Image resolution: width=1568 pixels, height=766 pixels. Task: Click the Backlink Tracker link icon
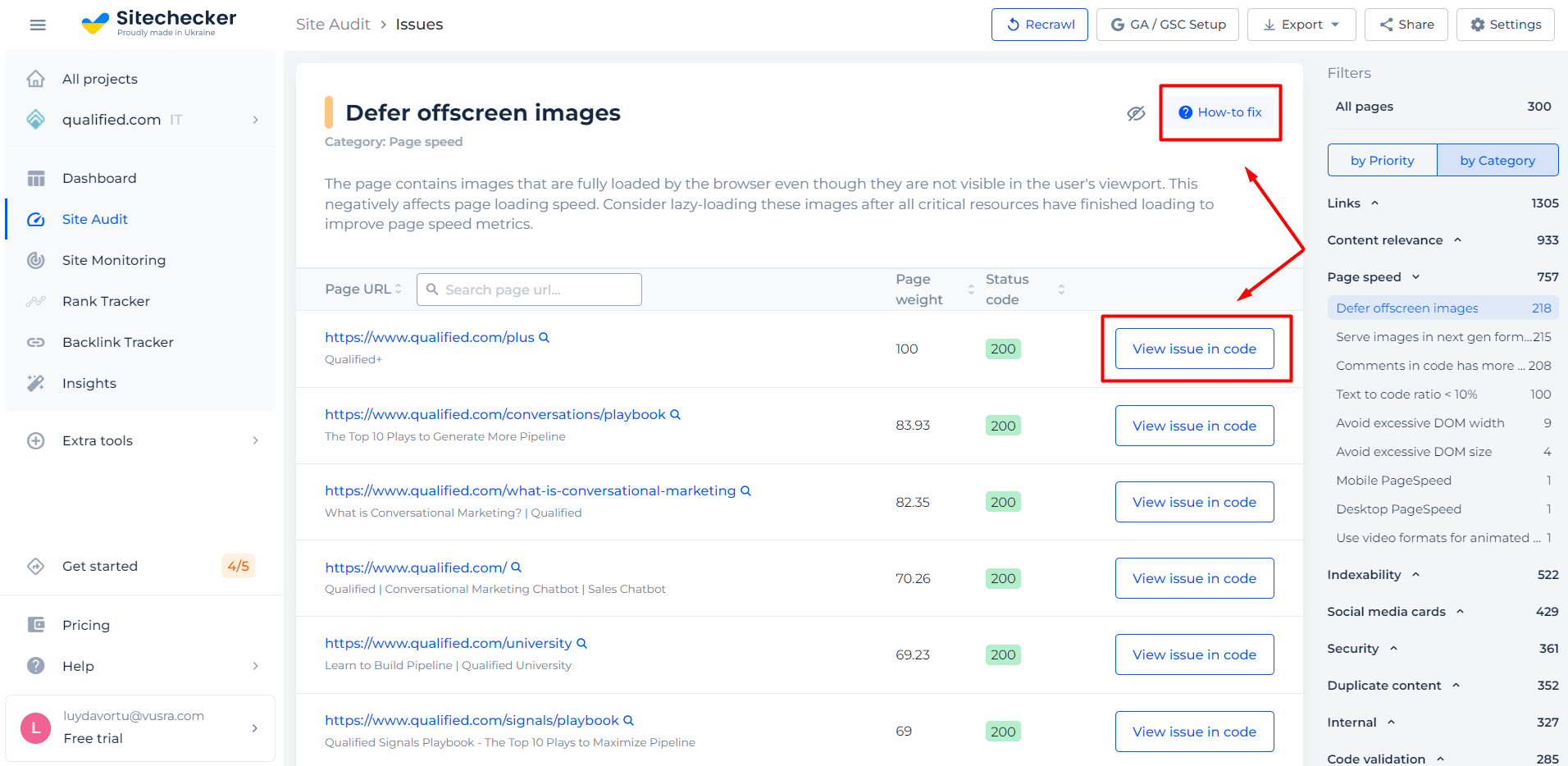click(x=35, y=342)
